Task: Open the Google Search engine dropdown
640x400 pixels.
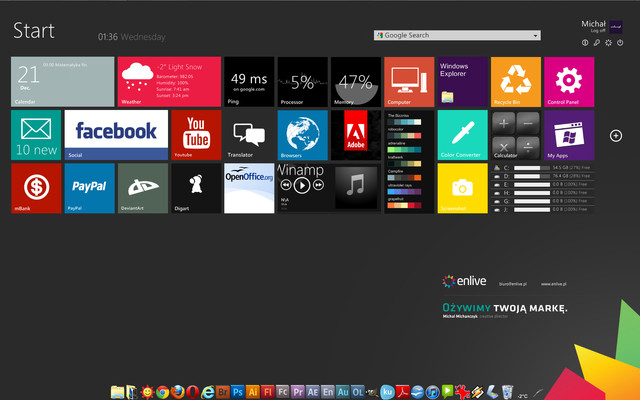Action: [x=535, y=36]
